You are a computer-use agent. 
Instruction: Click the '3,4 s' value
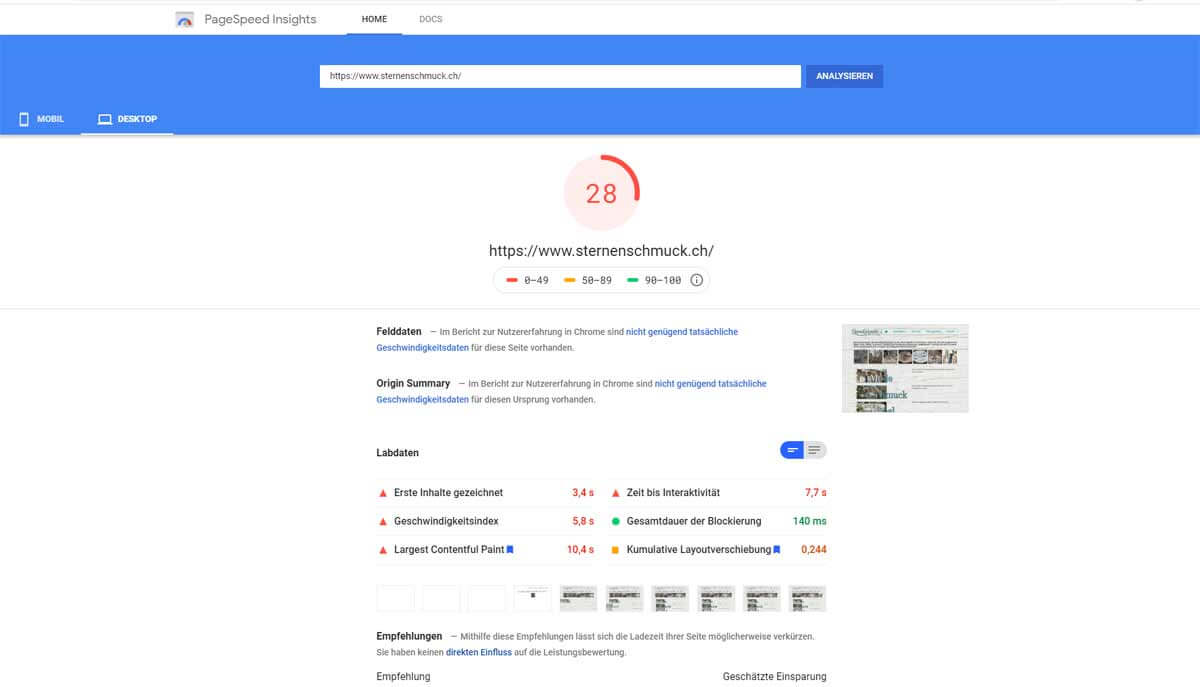click(583, 493)
